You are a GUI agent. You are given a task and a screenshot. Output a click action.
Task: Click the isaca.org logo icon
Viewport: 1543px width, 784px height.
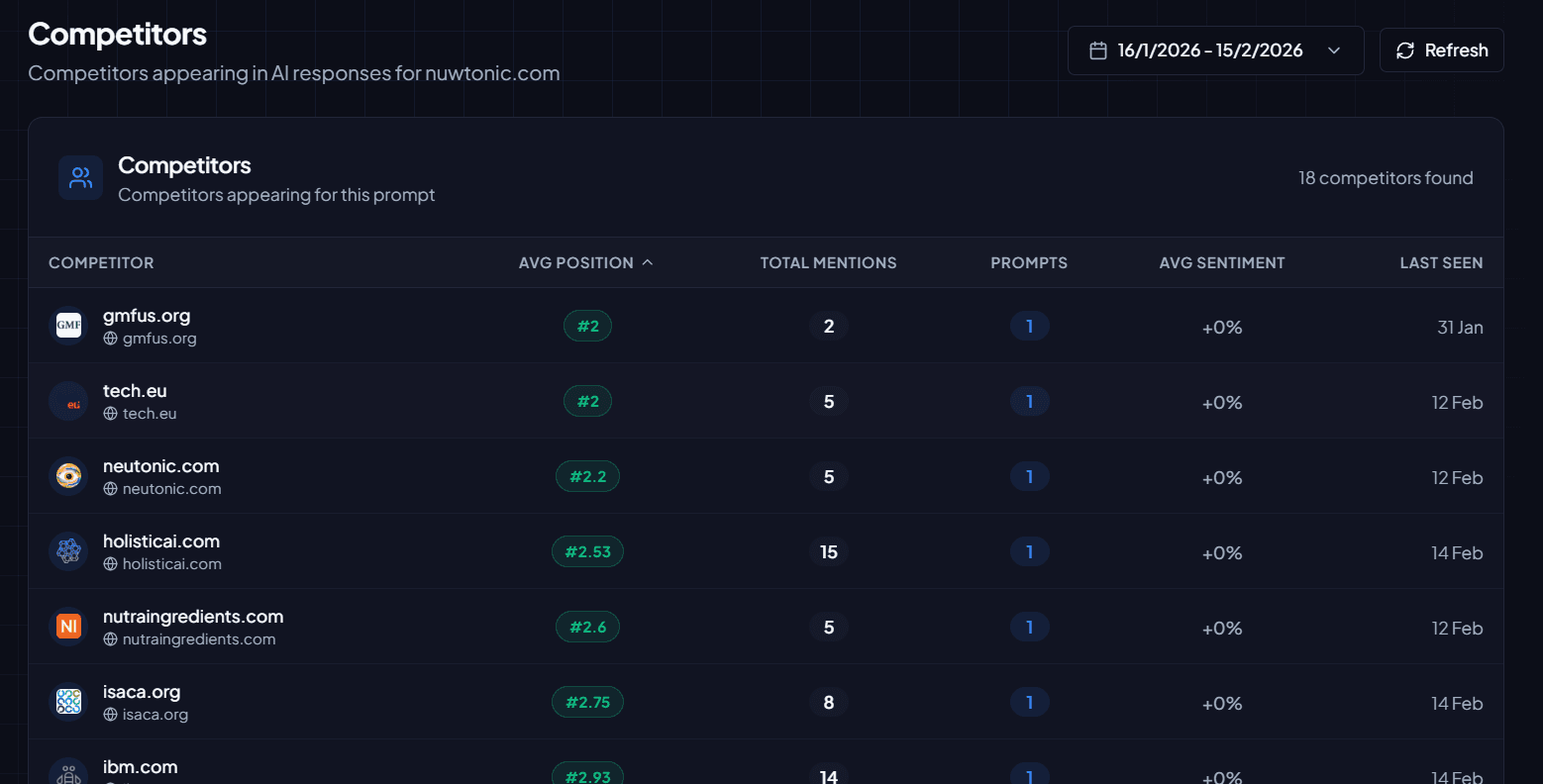pos(68,702)
